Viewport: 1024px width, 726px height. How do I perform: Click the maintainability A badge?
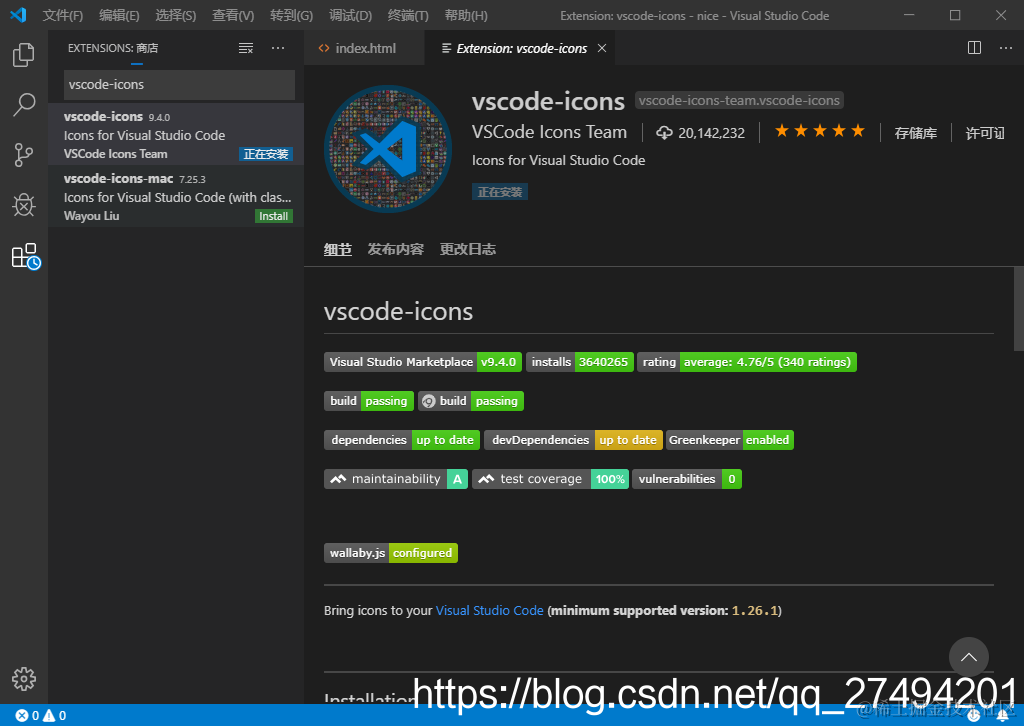(396, 479)
